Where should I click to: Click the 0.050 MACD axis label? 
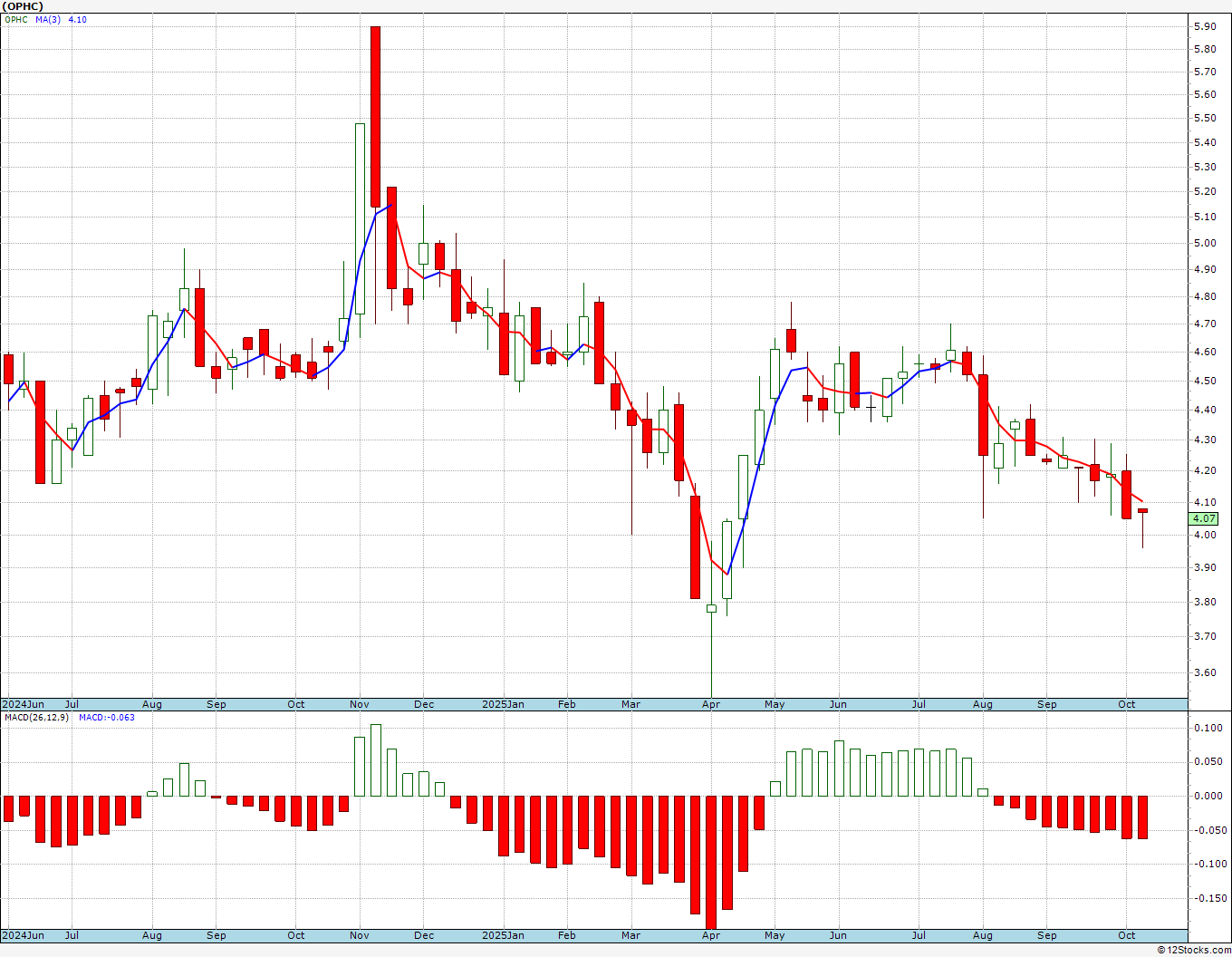coord(1208,761)
